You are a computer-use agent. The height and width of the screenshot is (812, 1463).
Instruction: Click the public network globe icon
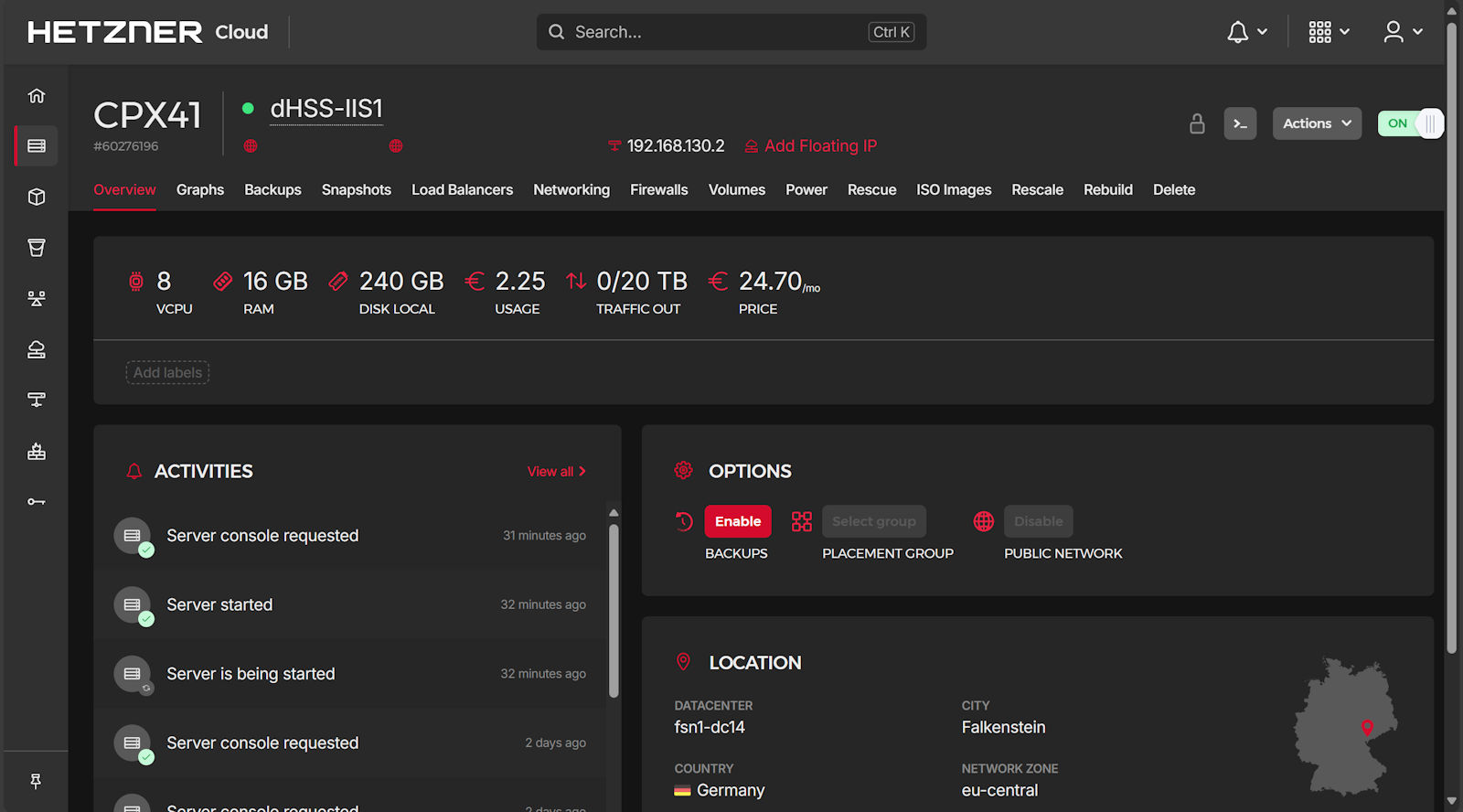click(x=984, y=521)
